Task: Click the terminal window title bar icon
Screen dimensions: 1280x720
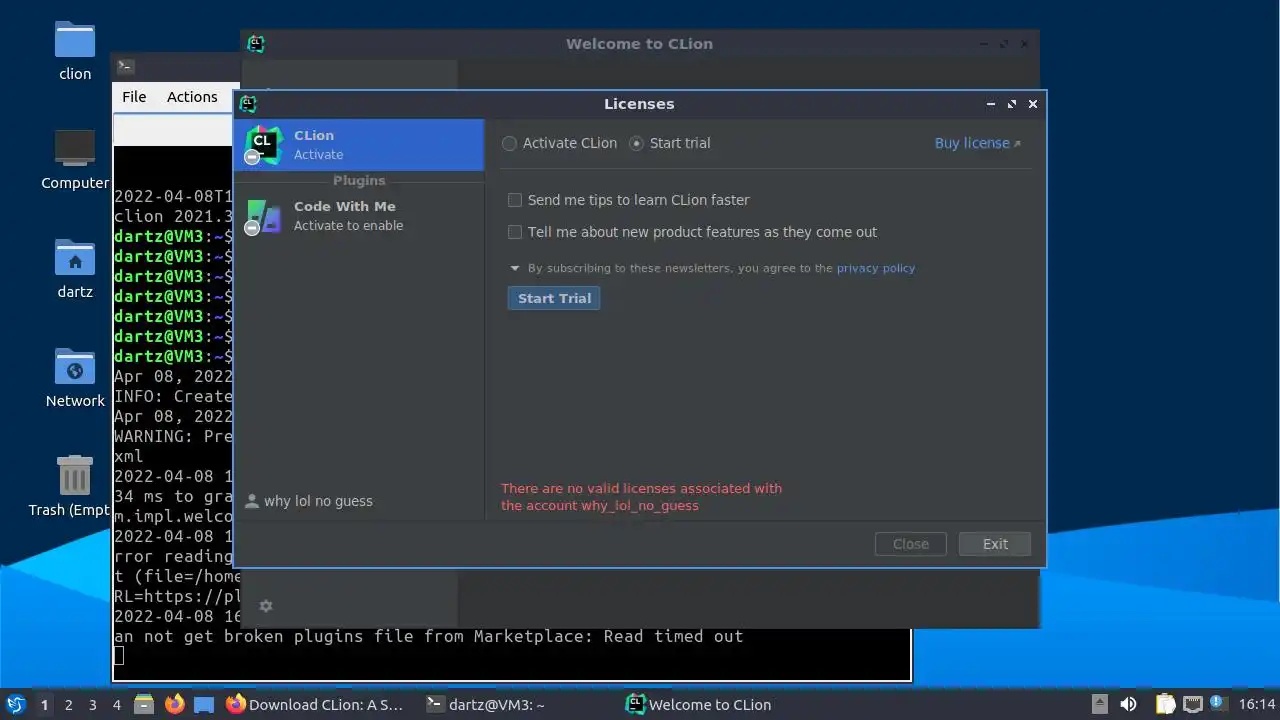Action: point(125,67)
